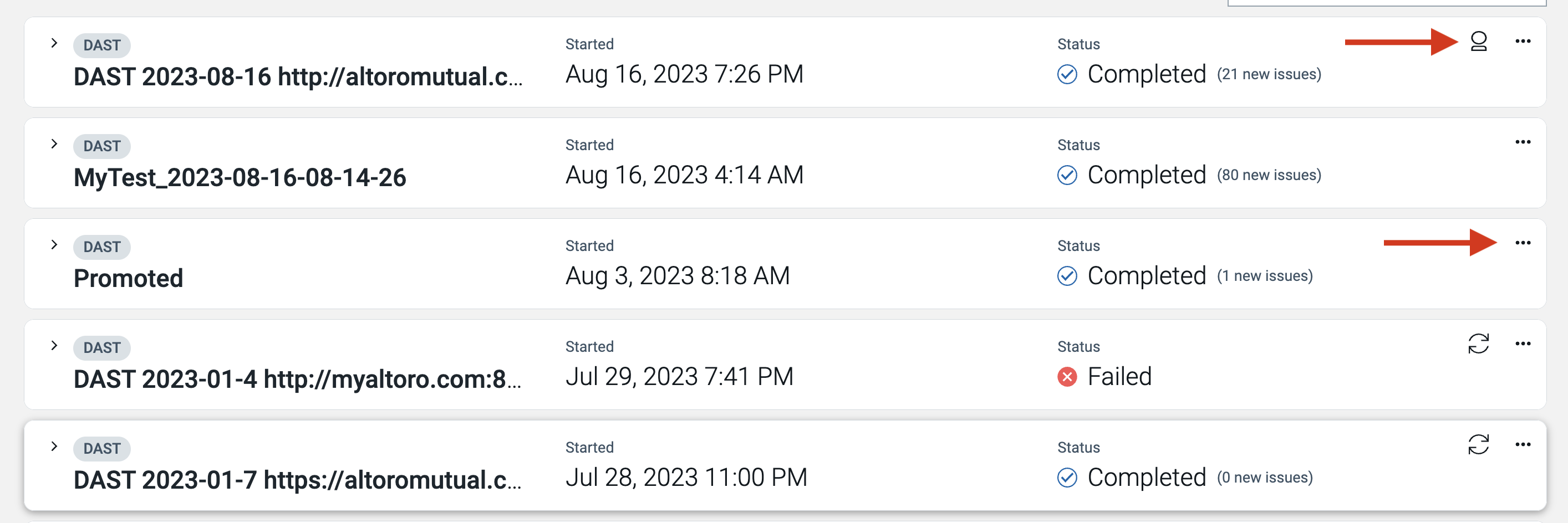Expand the DAST 2023-08-16 altoromutual row

54,43
